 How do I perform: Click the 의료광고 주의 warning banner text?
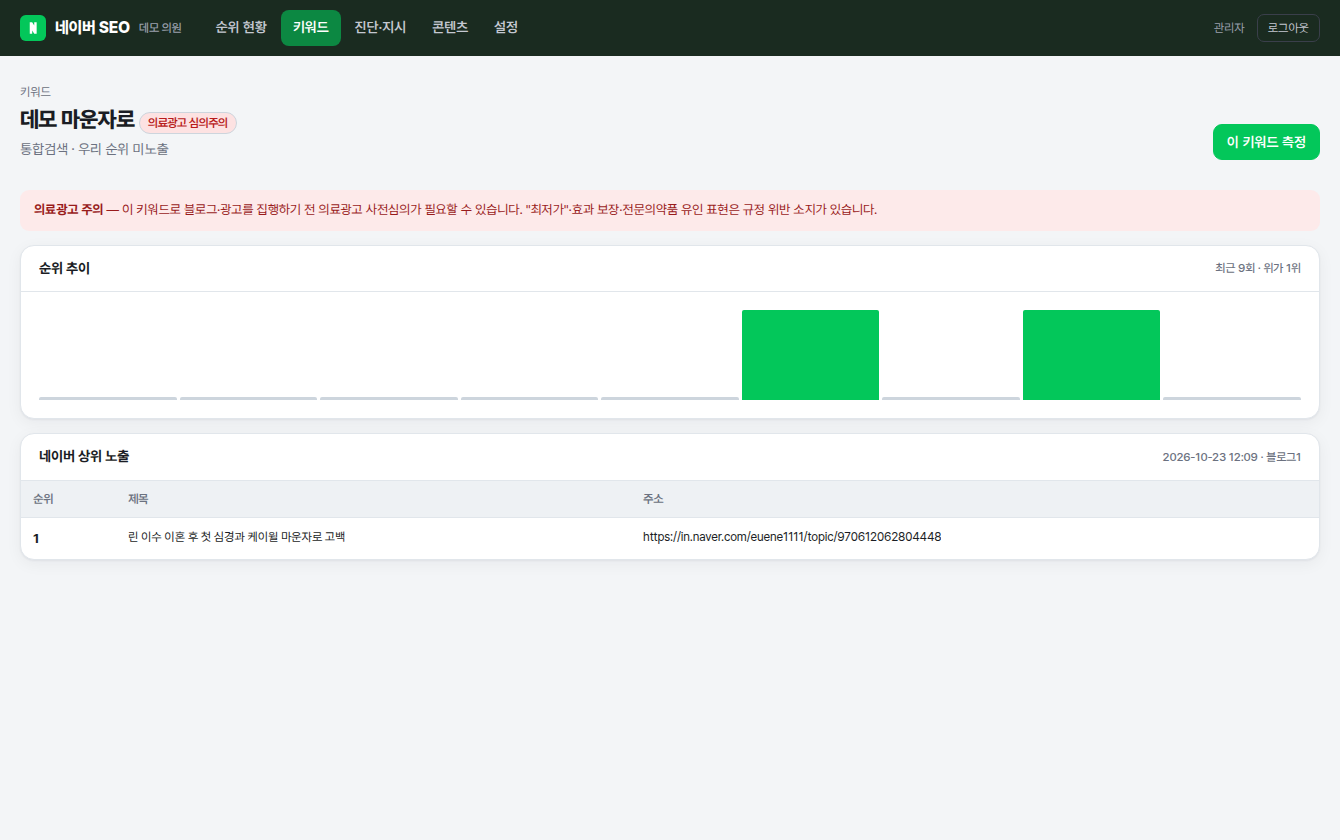pyautogui.click(x=455, y=210)
